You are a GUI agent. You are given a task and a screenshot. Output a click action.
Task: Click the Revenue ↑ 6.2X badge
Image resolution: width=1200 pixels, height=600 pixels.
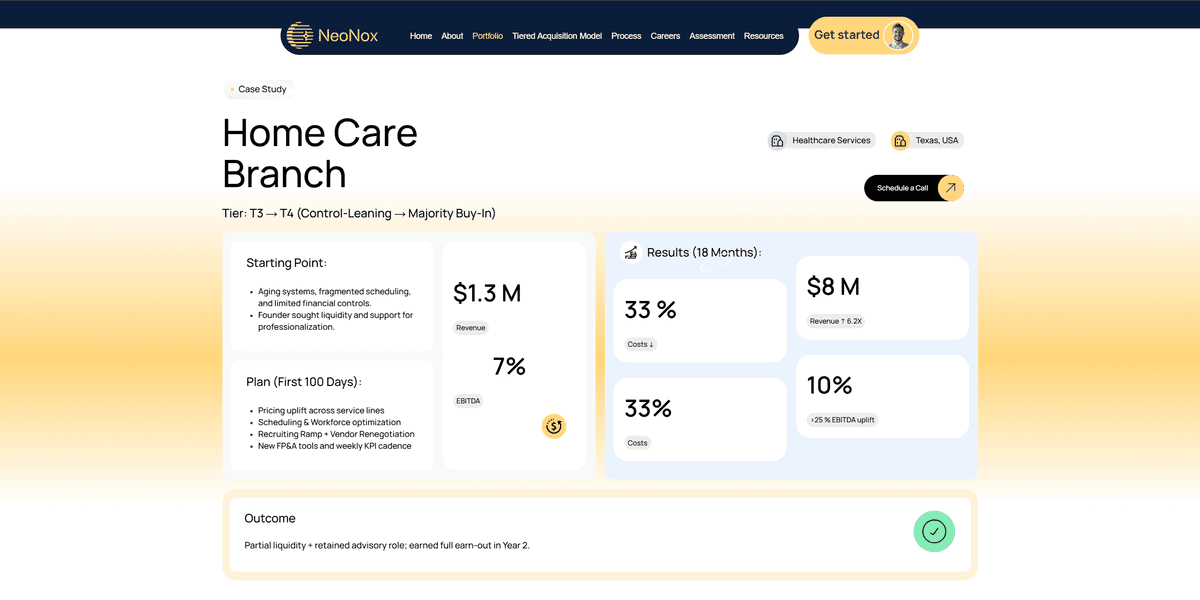pyautogui.click(x=836, y=321)
